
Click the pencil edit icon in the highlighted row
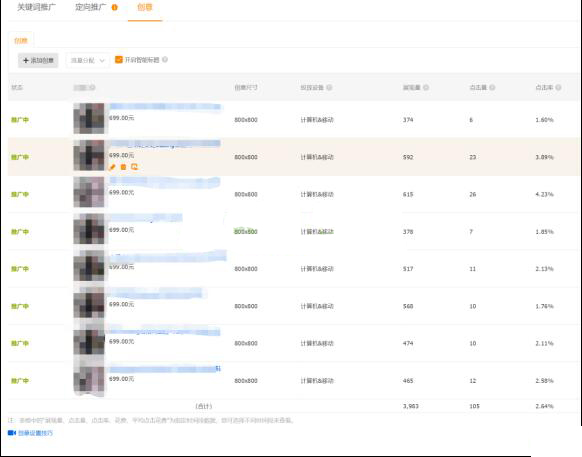click(x=112, y=167)
